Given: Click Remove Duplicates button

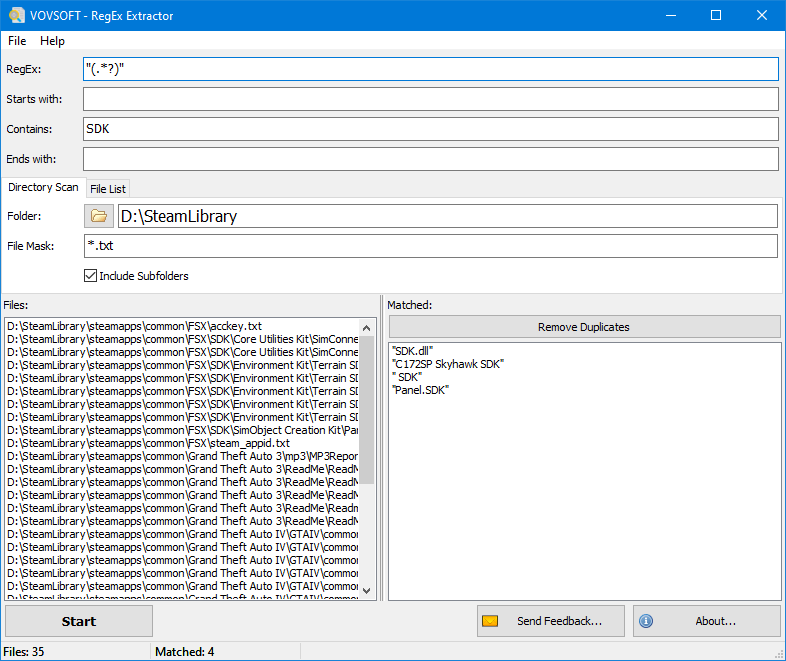Looking at the screenshot, I should click(x=584, y=327).
